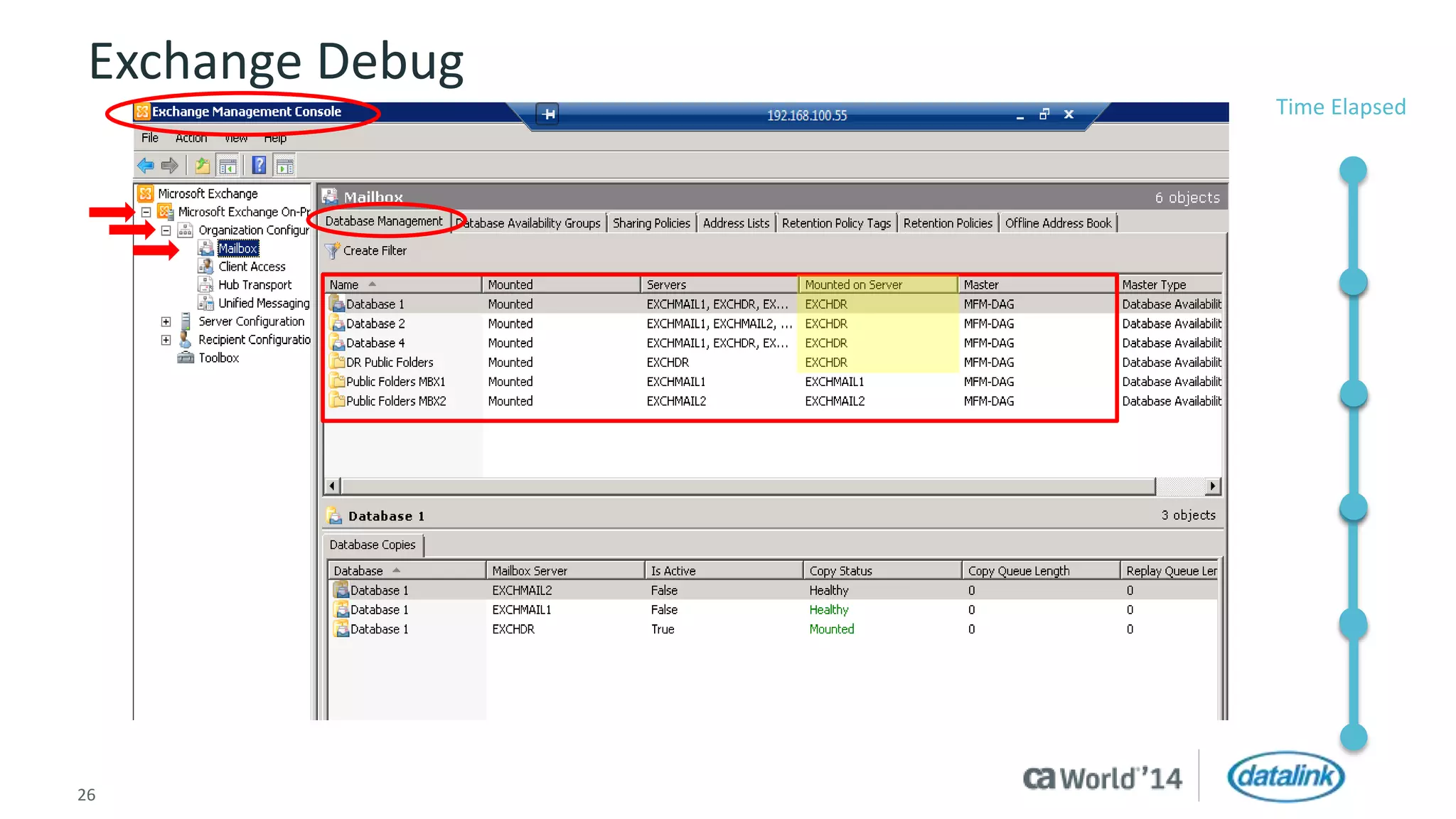1456x819 pixels.
Task: Open the File menu
Action: [x=150, y=138]
